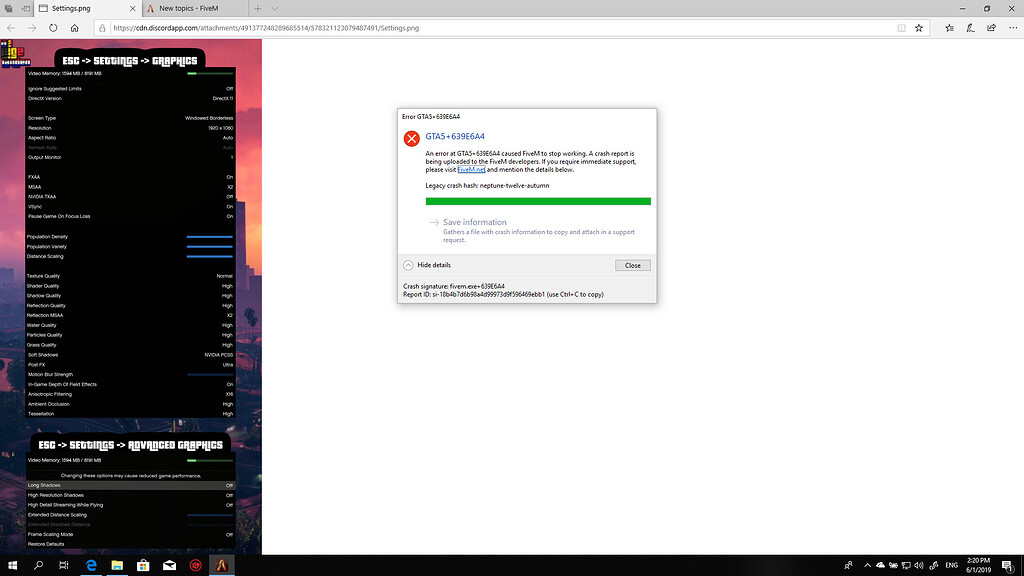Add this page to favorites
The height and width of the screenshot is (576, 1024).
click(919, 28)
